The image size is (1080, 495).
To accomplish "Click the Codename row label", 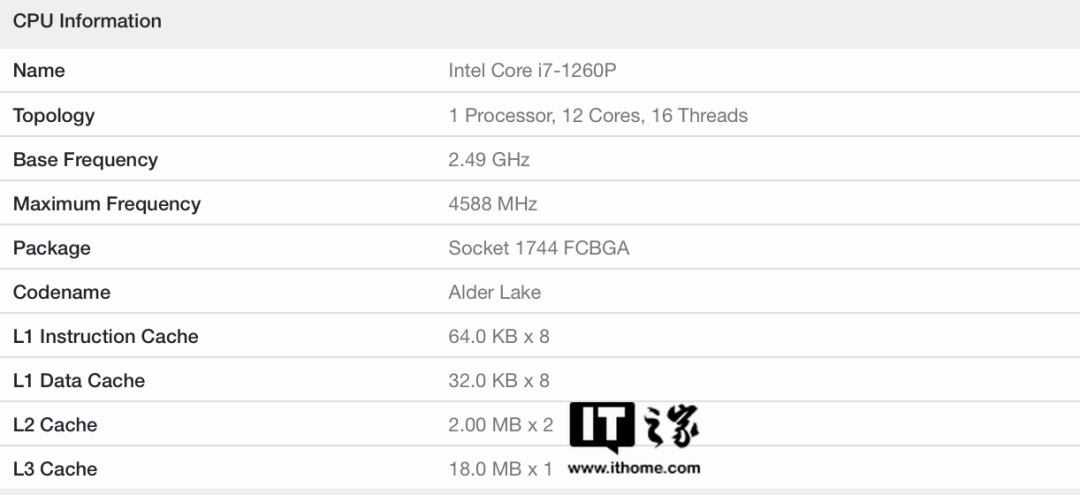I will click(62, 292).
